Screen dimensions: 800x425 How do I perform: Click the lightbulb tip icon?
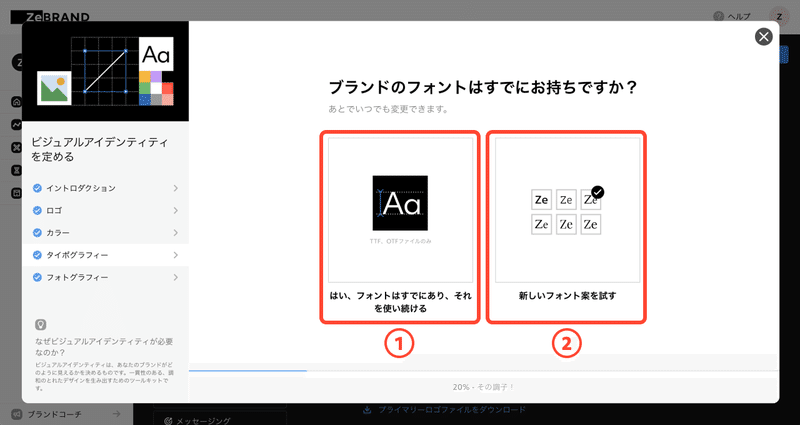pos(40,324)
